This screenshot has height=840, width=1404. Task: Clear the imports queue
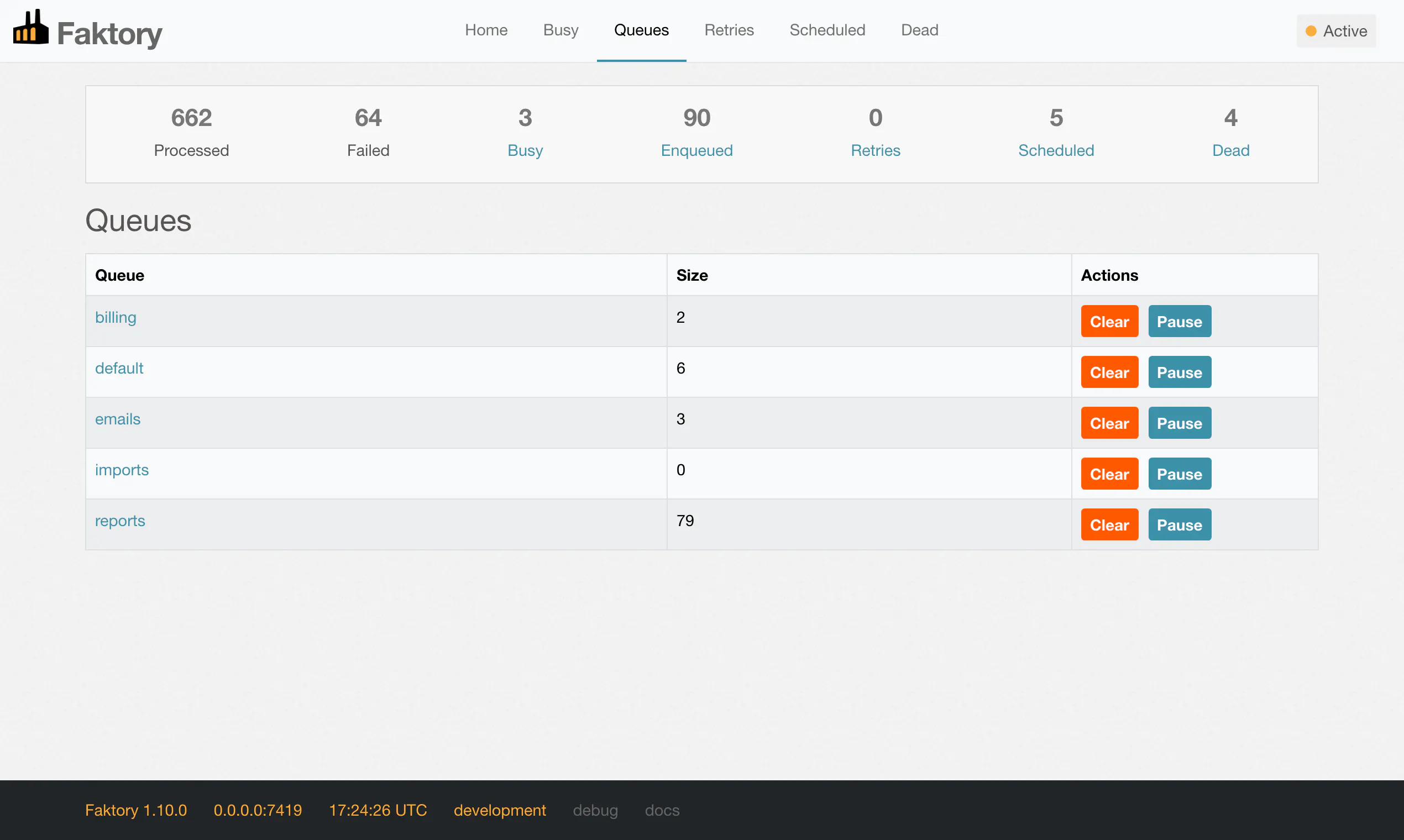click(x=1109, y=474)
